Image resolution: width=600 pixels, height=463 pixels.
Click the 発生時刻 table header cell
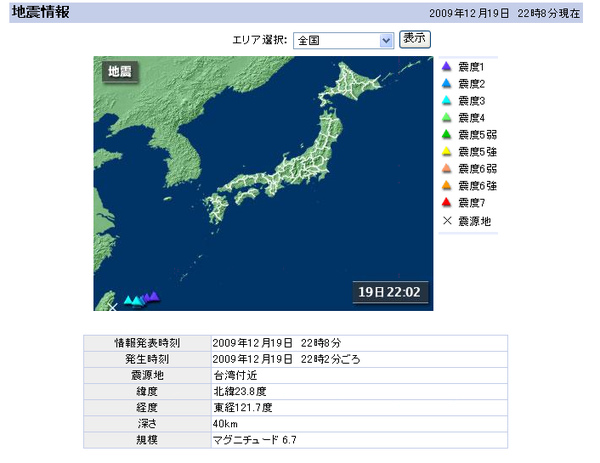click(x=147, y=359)
